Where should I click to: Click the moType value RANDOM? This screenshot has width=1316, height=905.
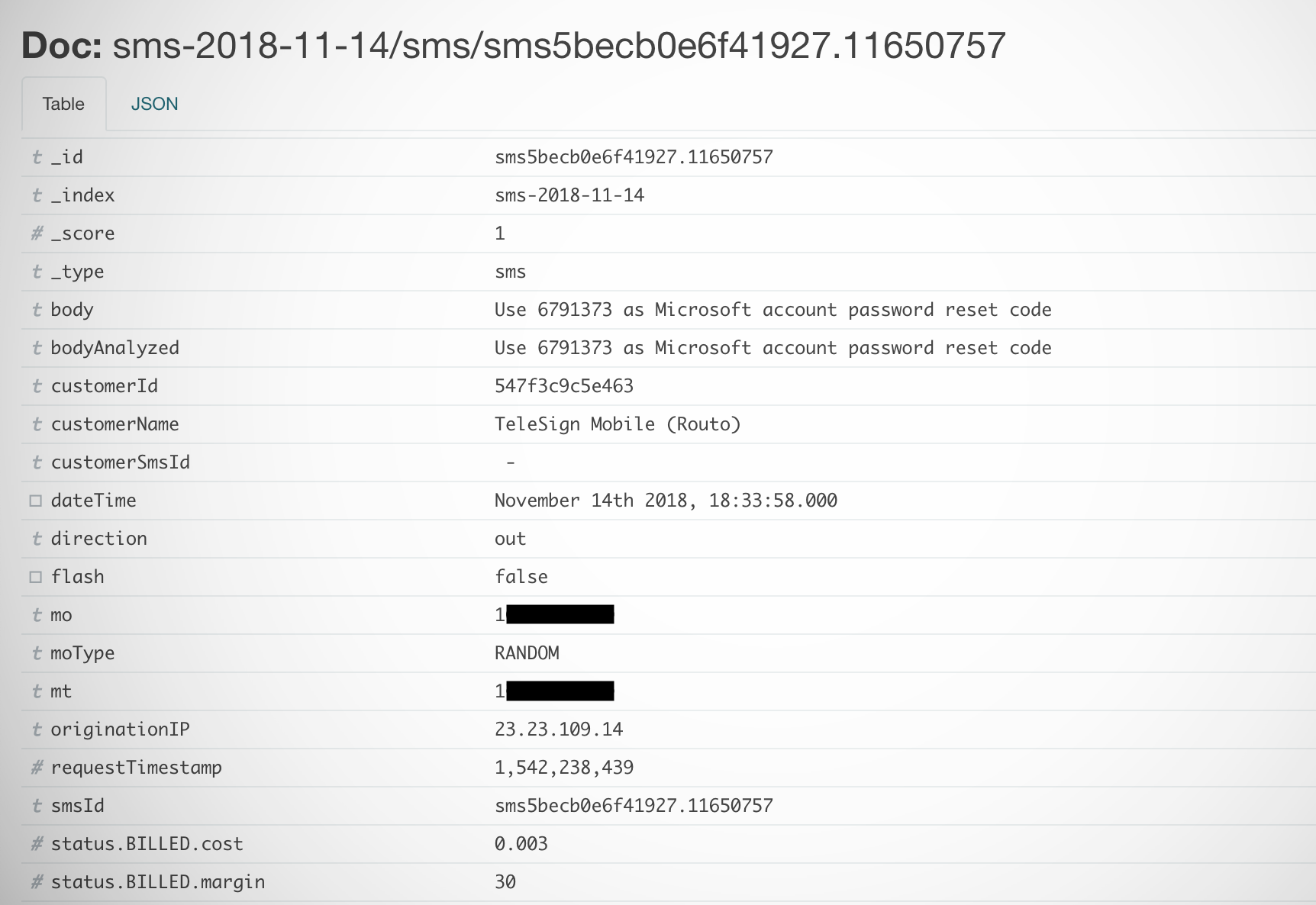[x=527, y=653]
